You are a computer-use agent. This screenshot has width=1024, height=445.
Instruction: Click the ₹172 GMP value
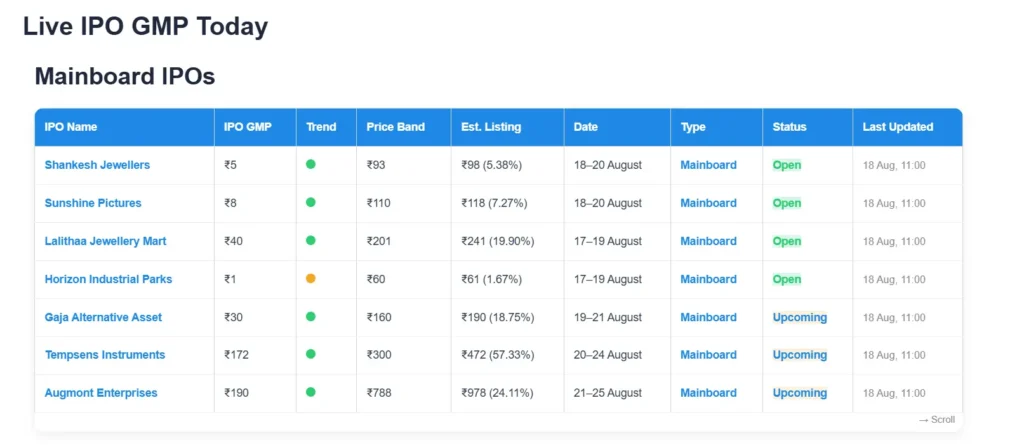tap(236, 355)
